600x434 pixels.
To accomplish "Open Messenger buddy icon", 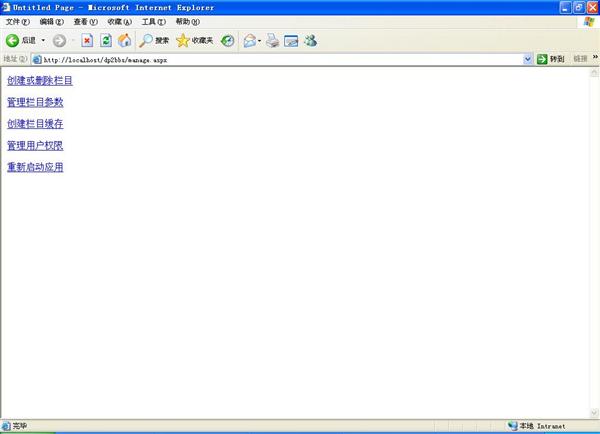I will [x=310, y=41].
